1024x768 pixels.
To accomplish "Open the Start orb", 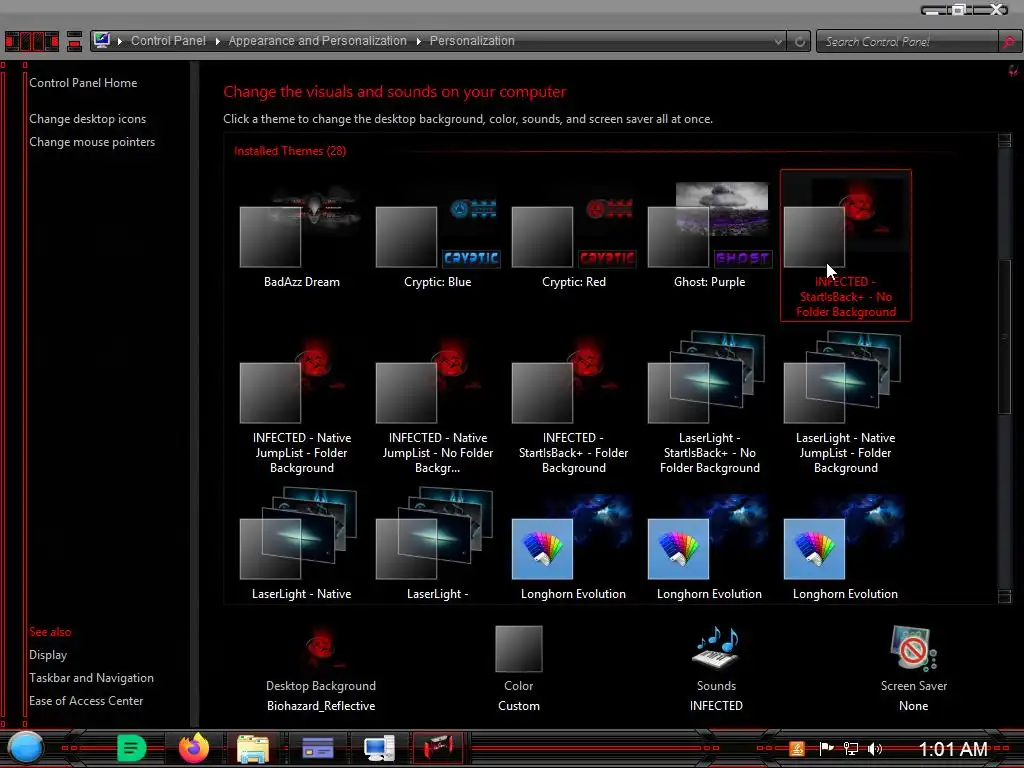I will (25, 748).
